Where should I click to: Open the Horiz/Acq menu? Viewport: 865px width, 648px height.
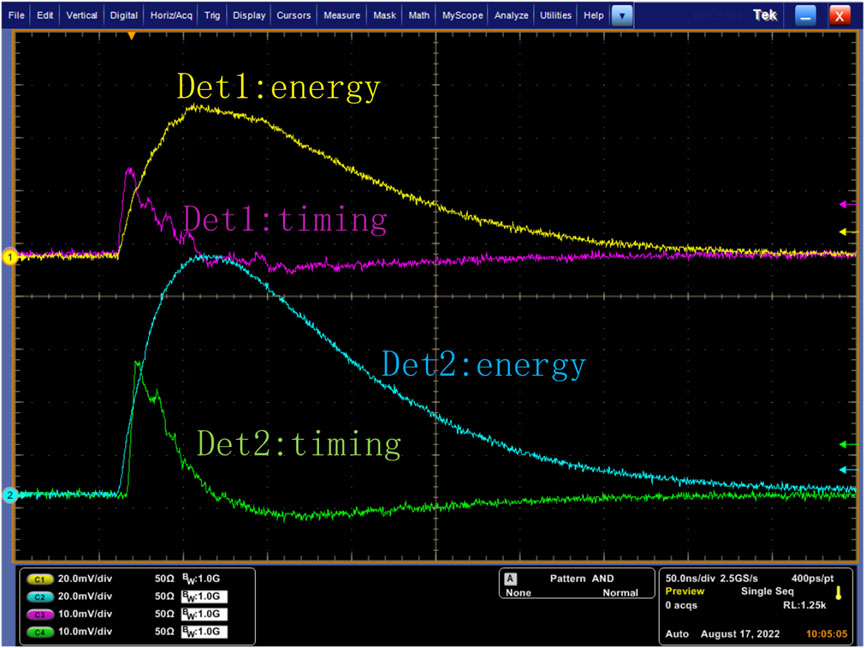(x=171, y=15)
